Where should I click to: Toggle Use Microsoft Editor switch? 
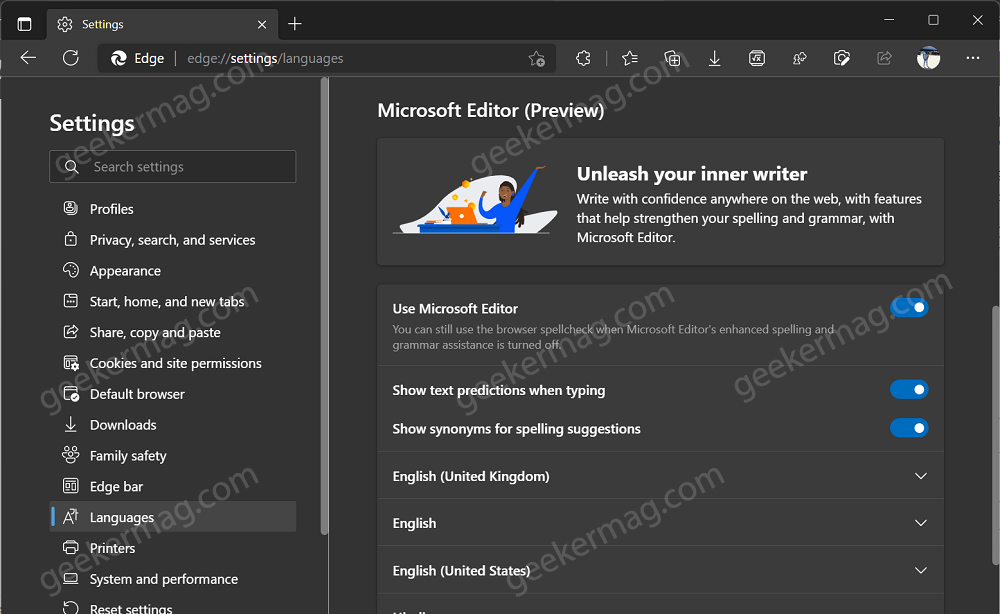(x=909, y=308)
